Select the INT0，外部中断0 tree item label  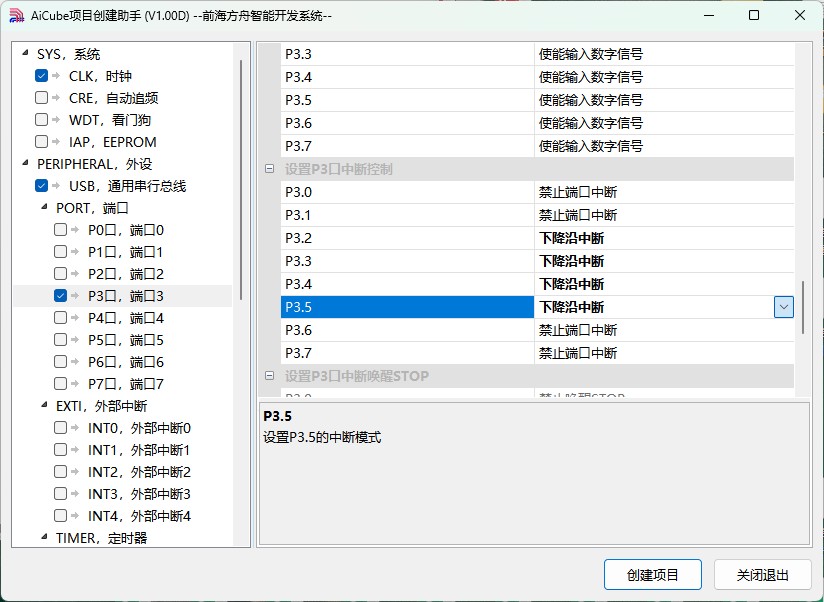(x=139, y=428)
